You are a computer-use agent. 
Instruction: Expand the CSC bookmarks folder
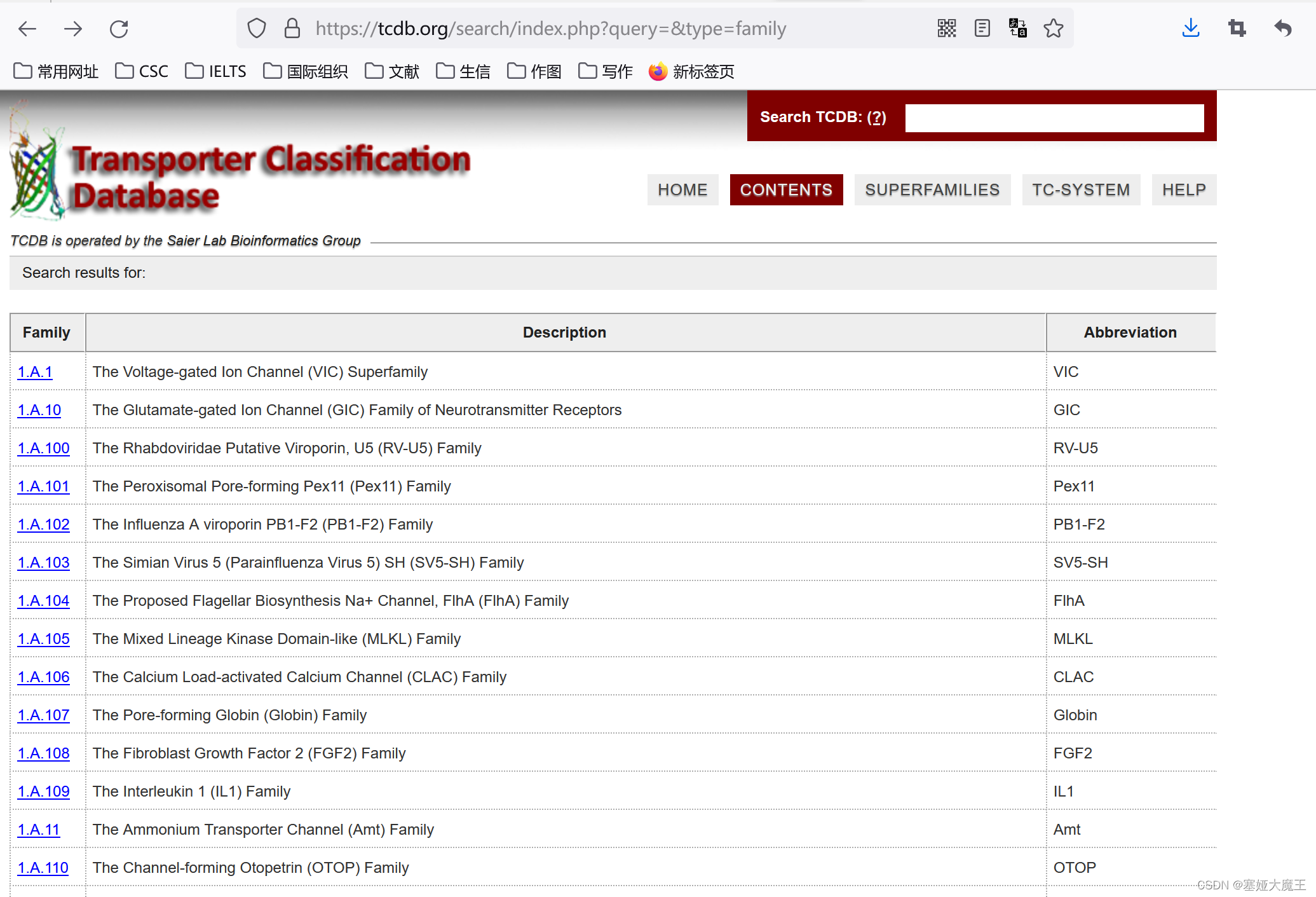pos(142,71)
